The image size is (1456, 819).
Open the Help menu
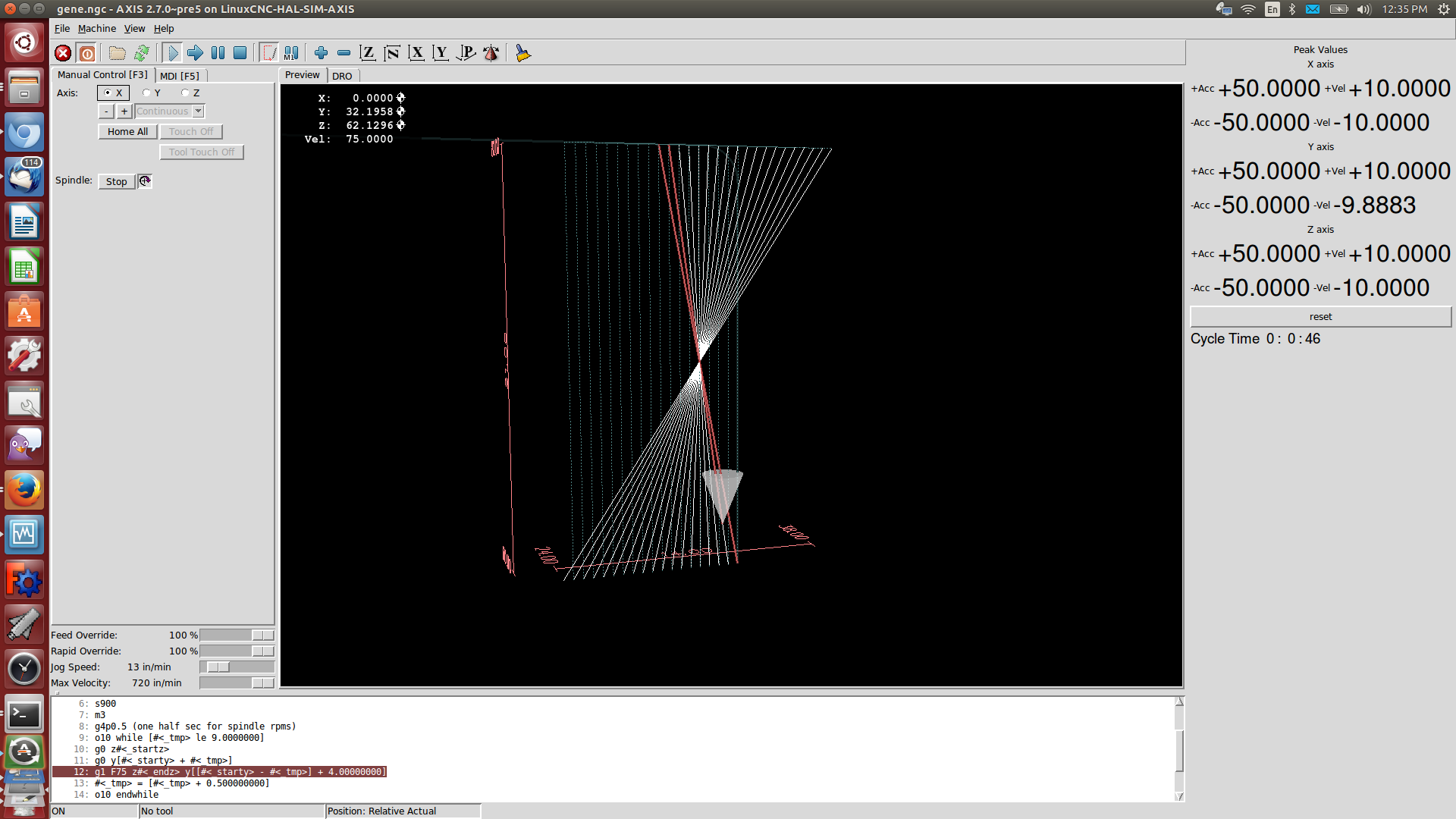click(x=164, y=29)
